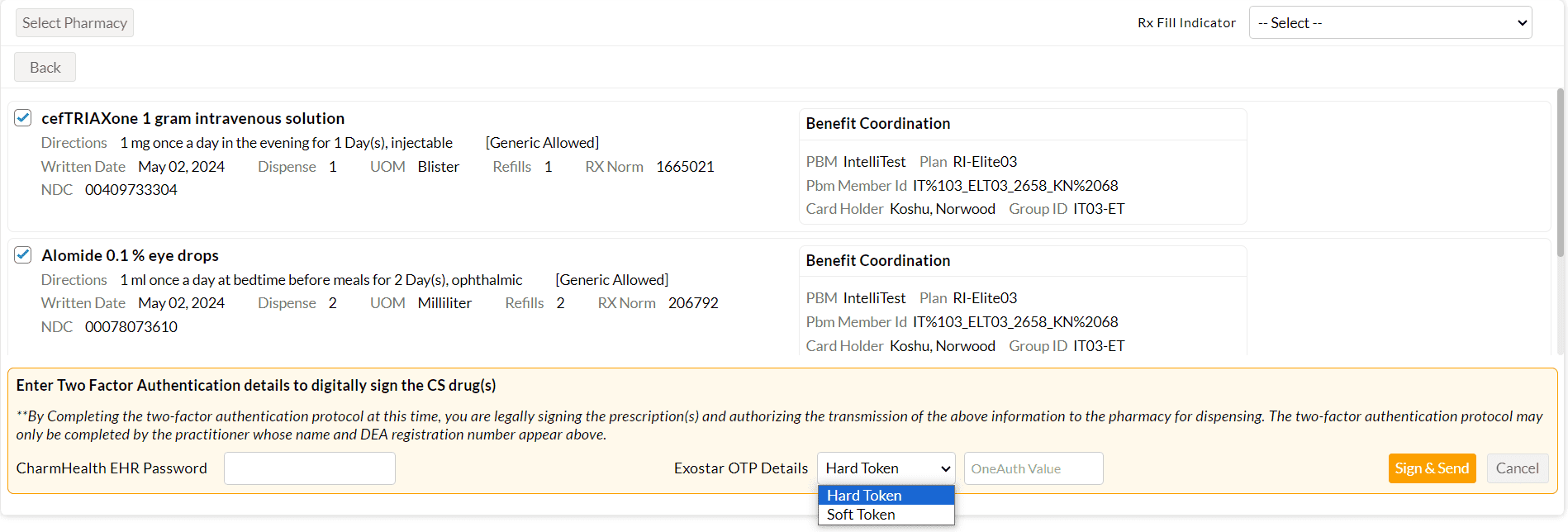Screen dimensions: 1568x532
Task: Click the cefTRIAXone 1 gram drug title
Action: [192, 118]
